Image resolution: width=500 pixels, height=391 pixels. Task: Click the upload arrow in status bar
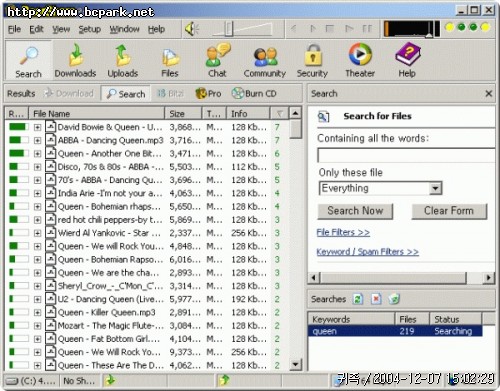click(224, 380)
